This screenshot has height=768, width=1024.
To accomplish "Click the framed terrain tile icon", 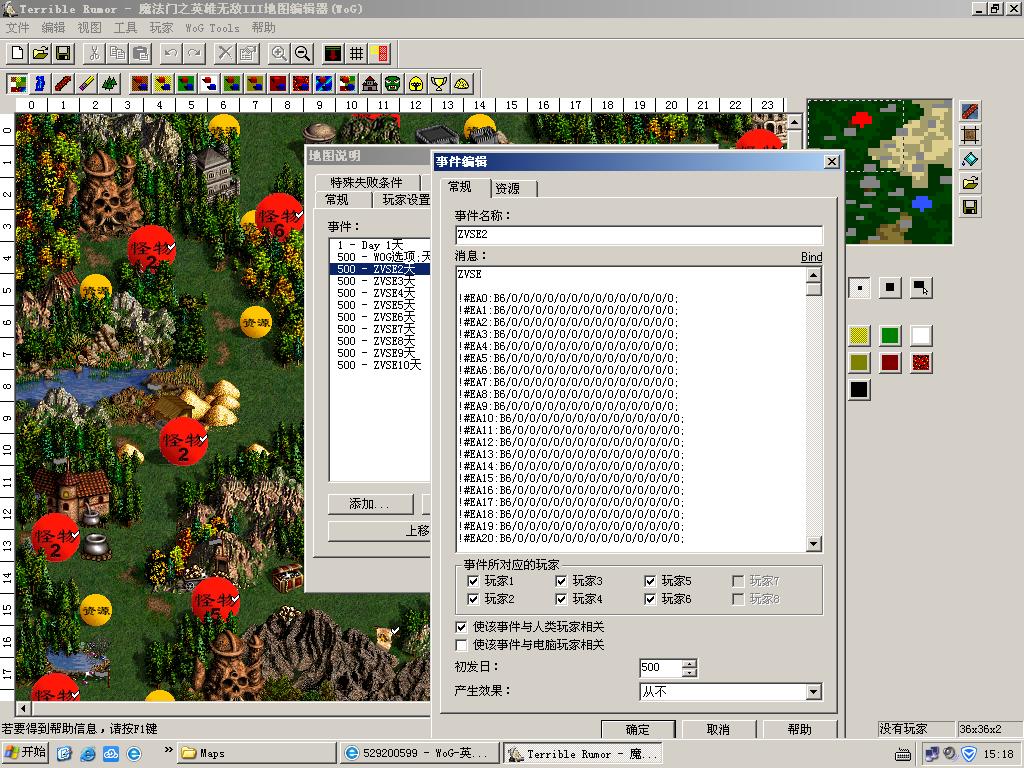I will (x=970, y=135).
